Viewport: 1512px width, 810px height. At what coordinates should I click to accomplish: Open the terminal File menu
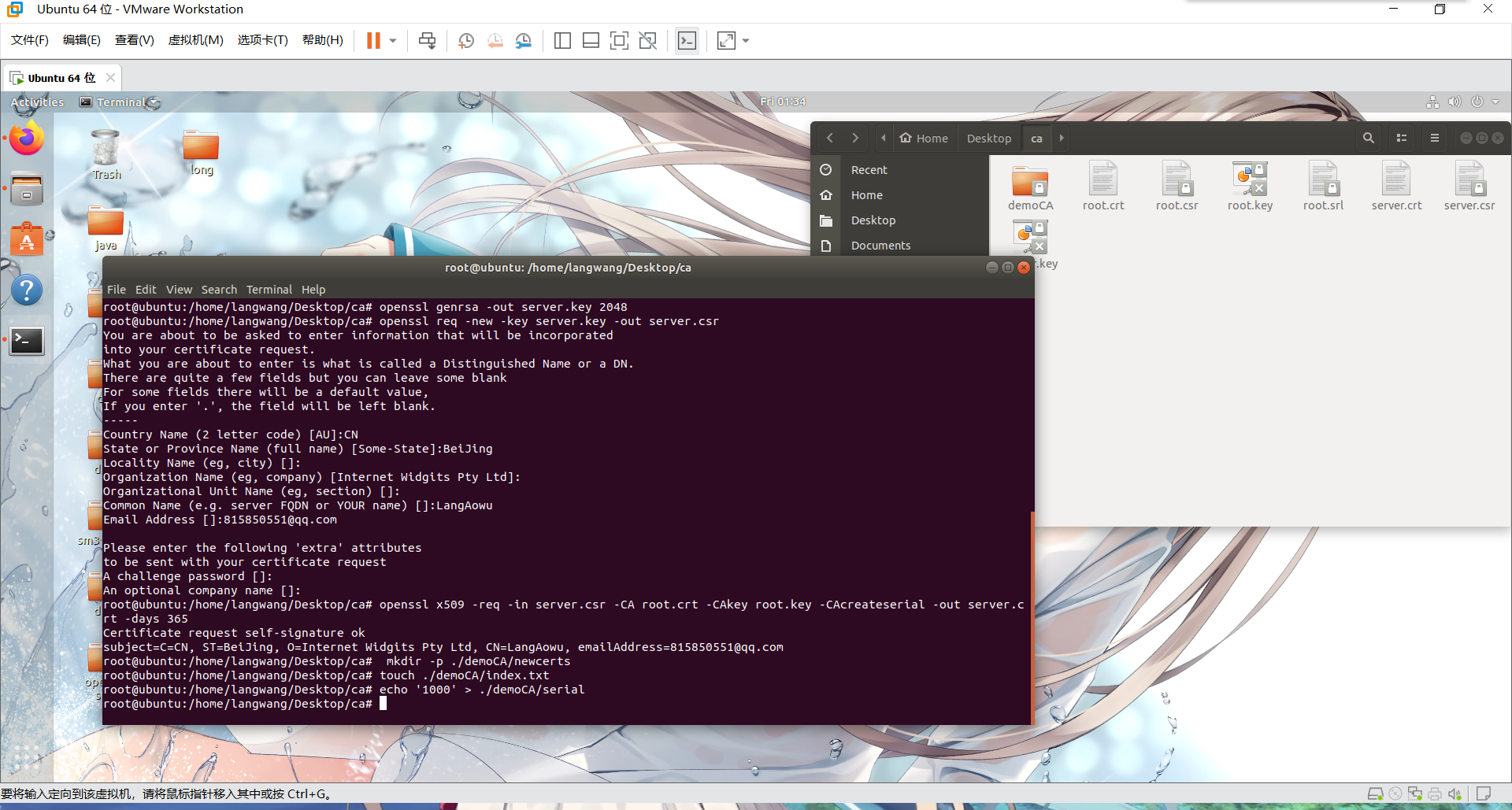click(117, 290)
